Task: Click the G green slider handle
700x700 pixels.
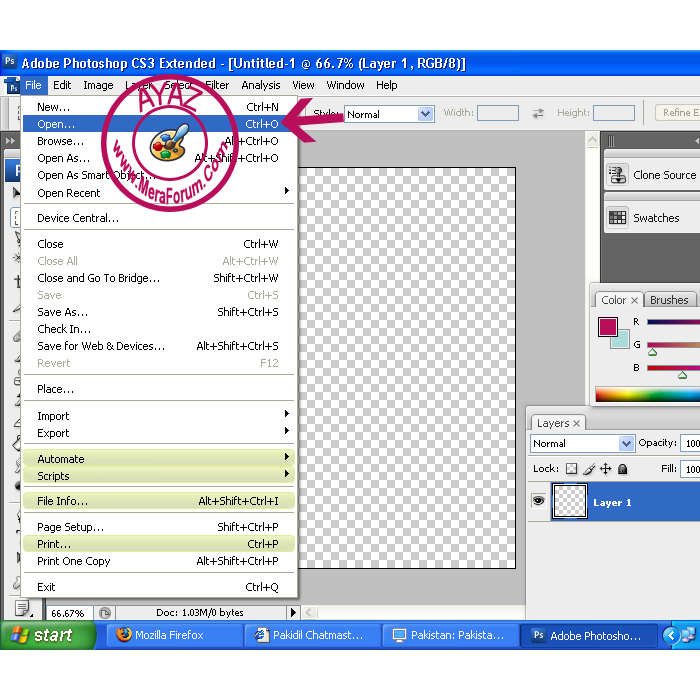Action: pyautogui.click(x=653, y=352)
